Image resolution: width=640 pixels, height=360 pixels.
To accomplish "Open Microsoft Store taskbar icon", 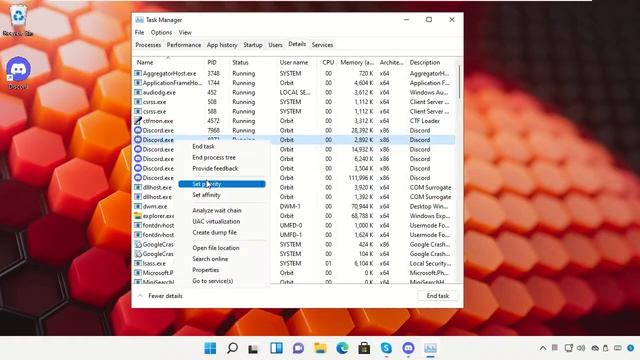I will 364,348.
